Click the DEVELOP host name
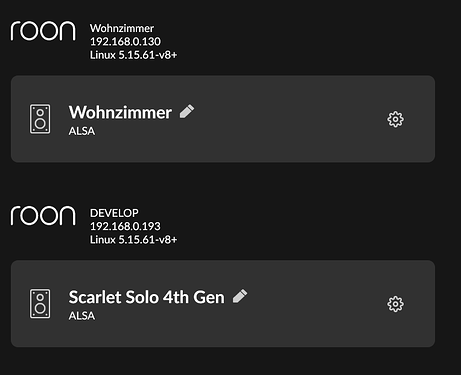 tap(114, 213)
